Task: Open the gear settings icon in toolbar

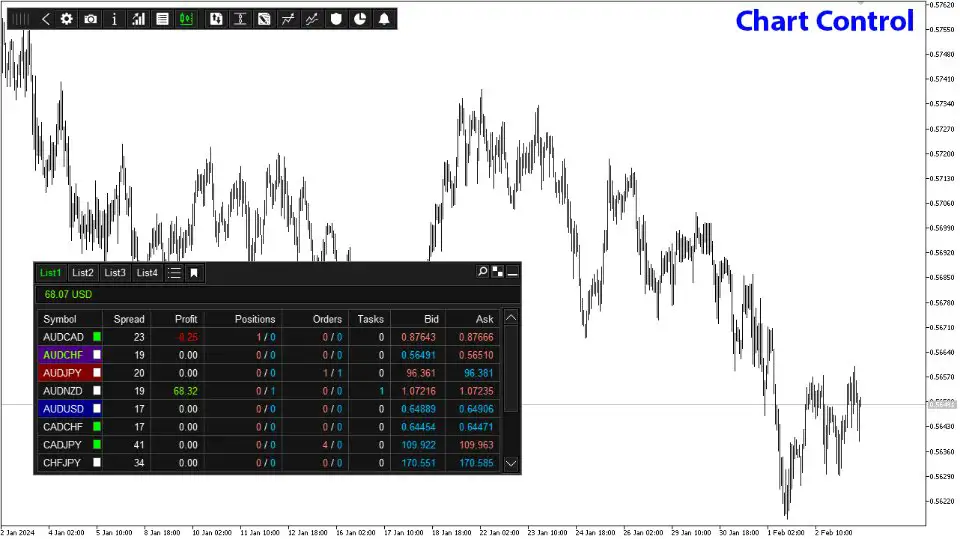Action: coord(67,19)
